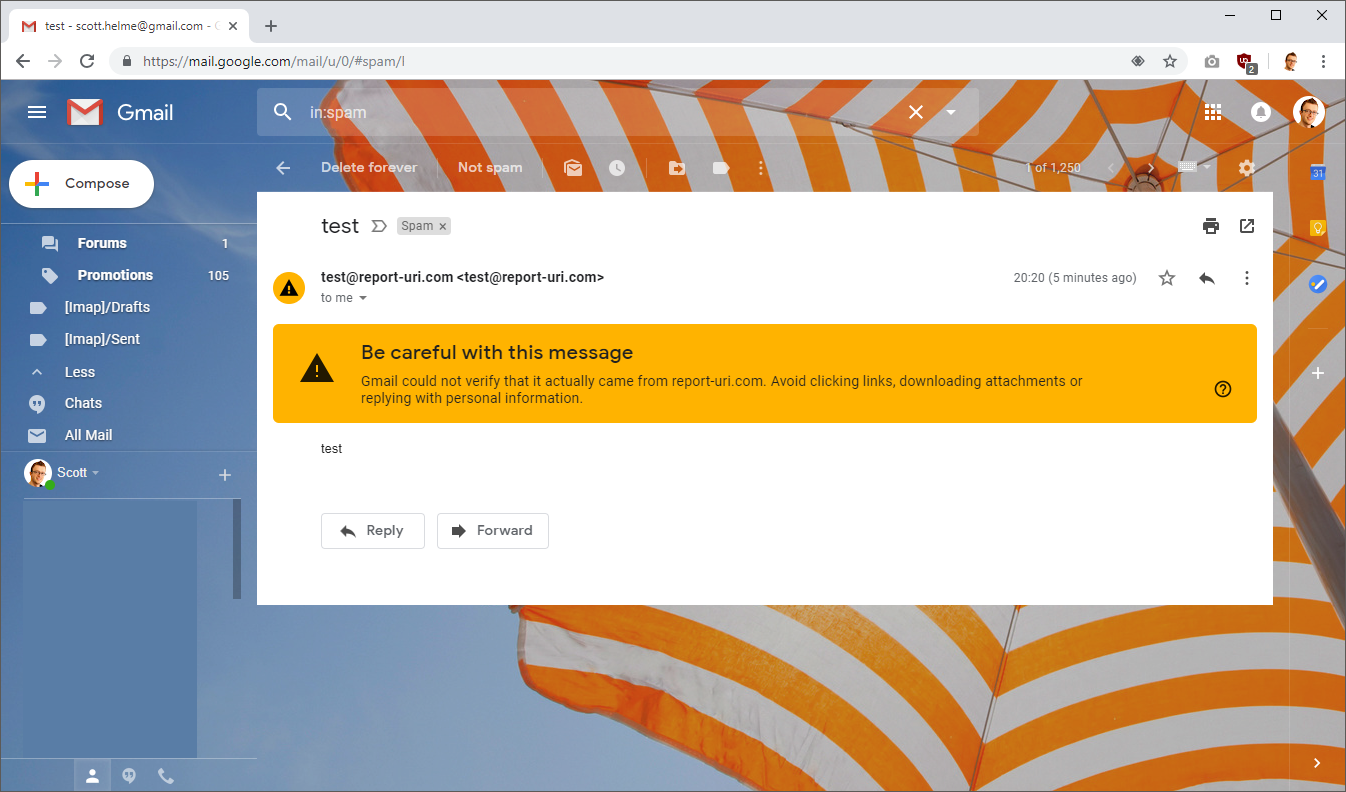Show search options dropdown arrow
The width and height of the screenshot is (1346, 792).
click(951, 112)
